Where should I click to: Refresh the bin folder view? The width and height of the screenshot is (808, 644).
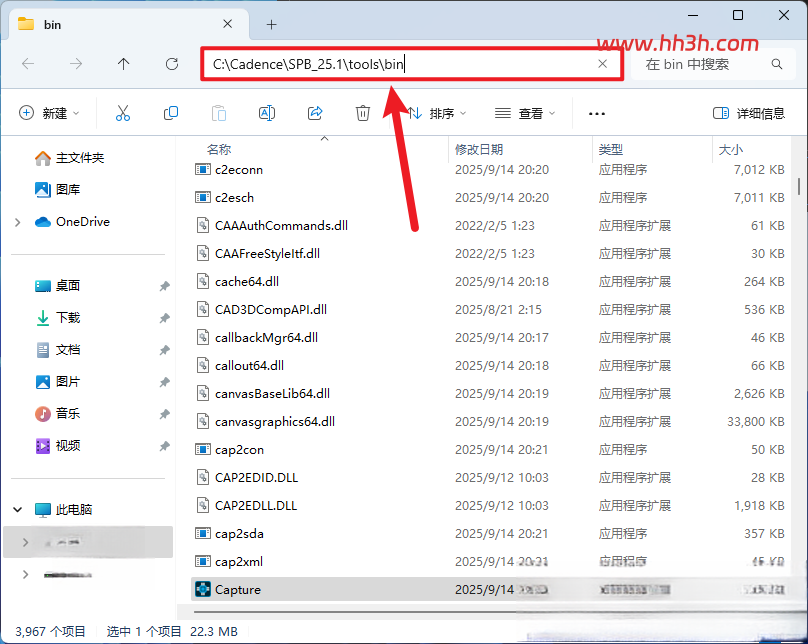tap(172, 64)
